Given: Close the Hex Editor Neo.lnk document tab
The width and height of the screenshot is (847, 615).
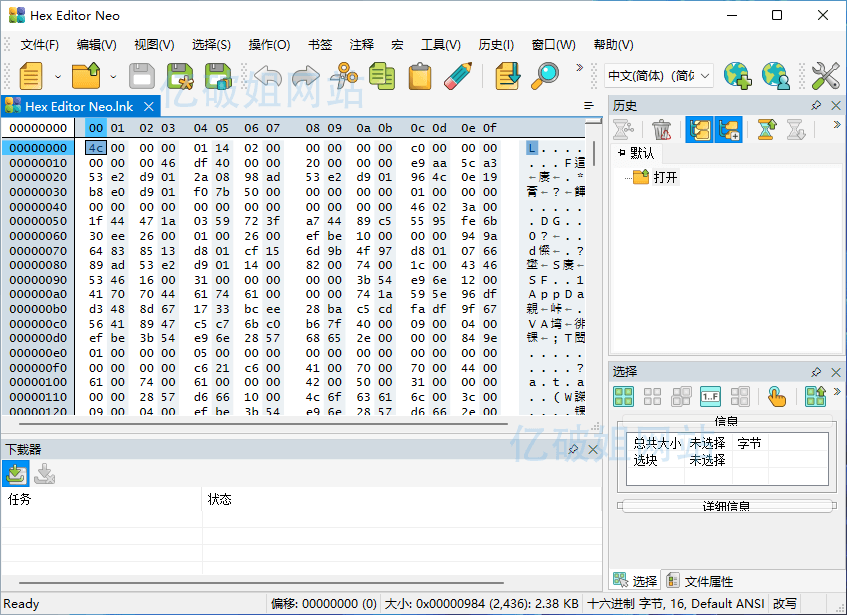Looking at the screenshot, I should [x=149, y=106].
